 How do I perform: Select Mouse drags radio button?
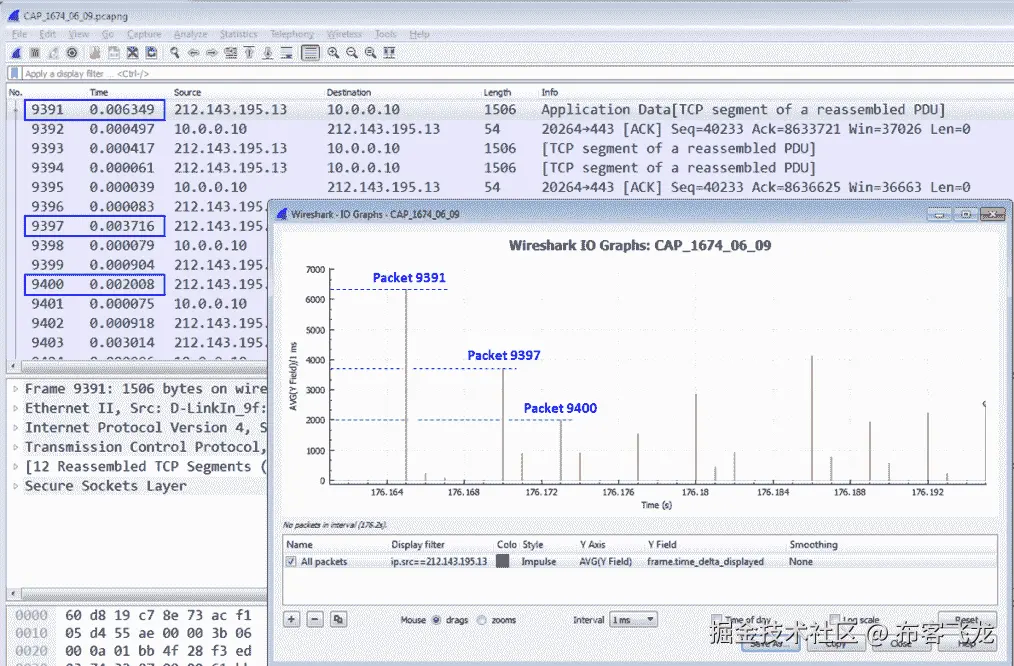(437, 620)
